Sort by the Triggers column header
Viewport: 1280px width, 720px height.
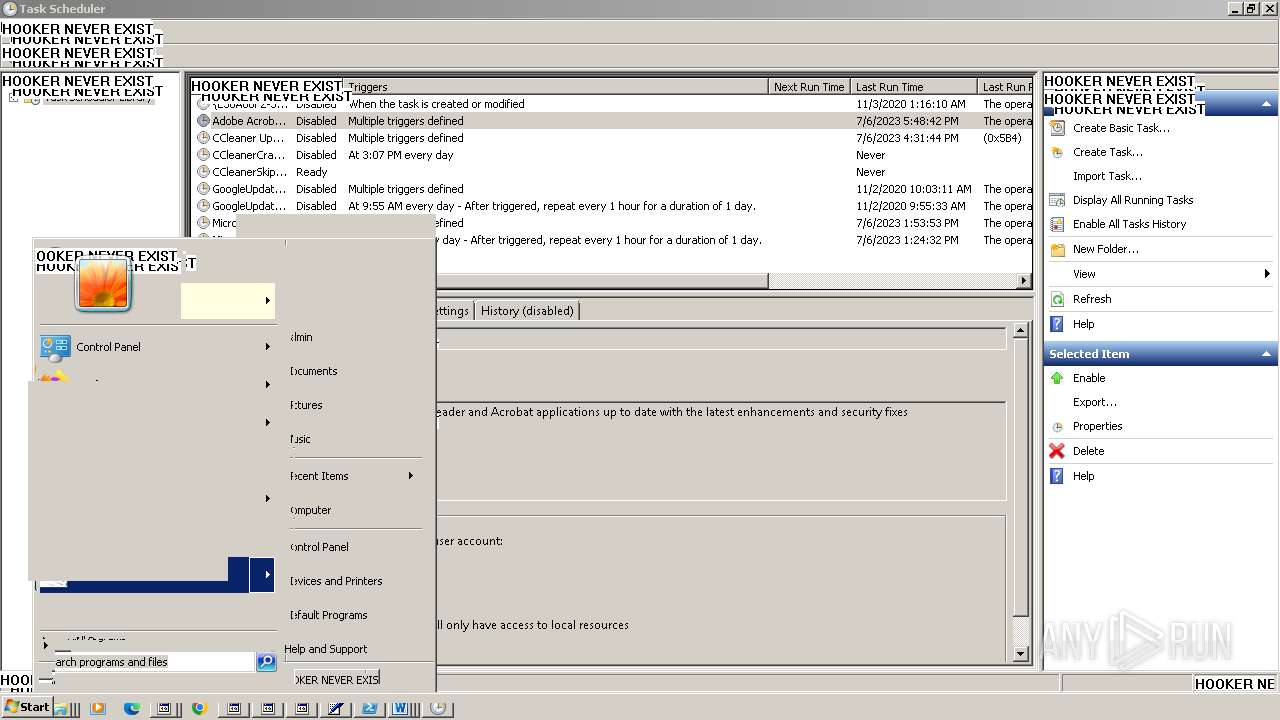pos(556,87)
